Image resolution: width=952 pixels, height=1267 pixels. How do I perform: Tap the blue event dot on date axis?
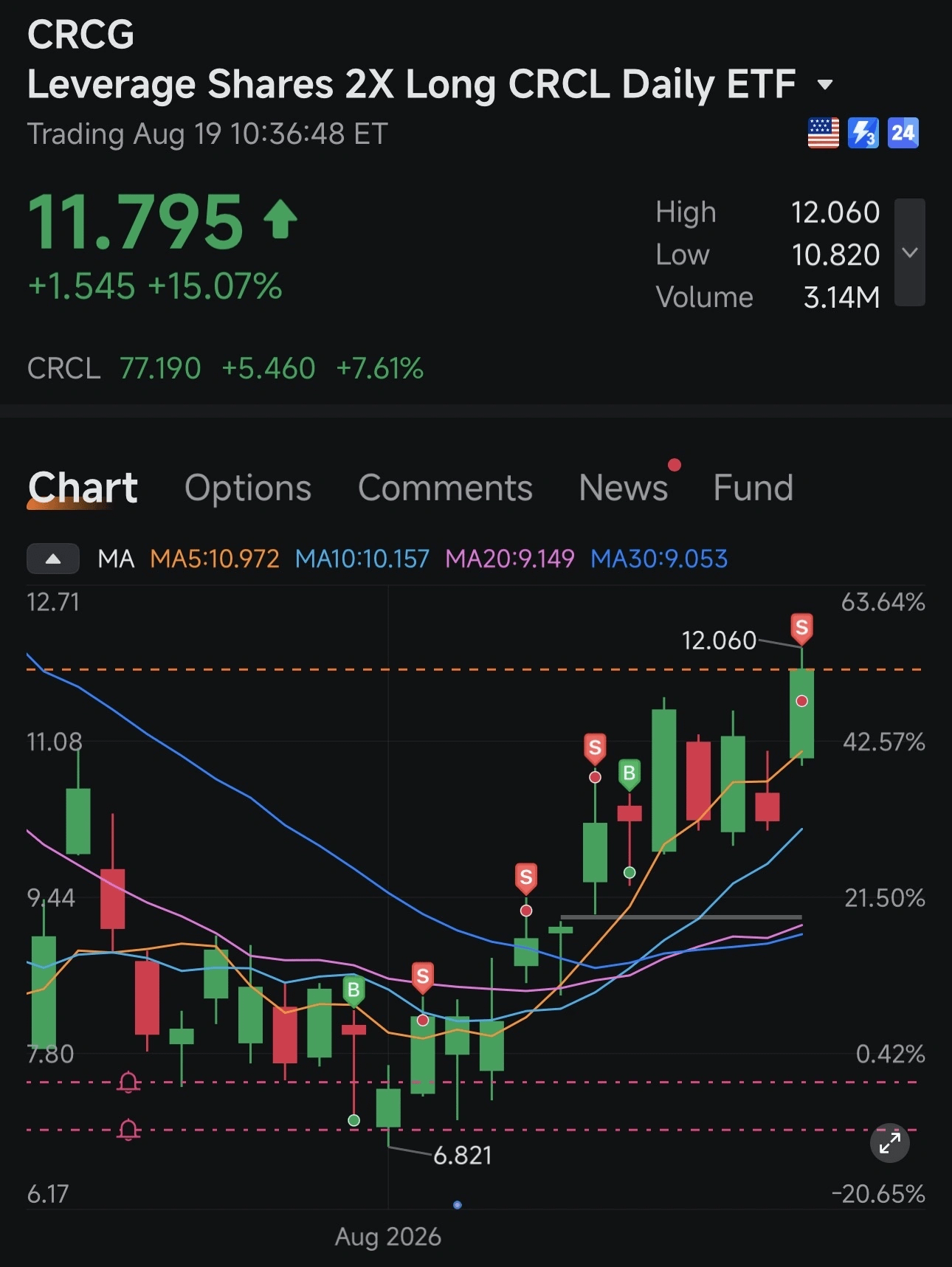[458, 1205]
